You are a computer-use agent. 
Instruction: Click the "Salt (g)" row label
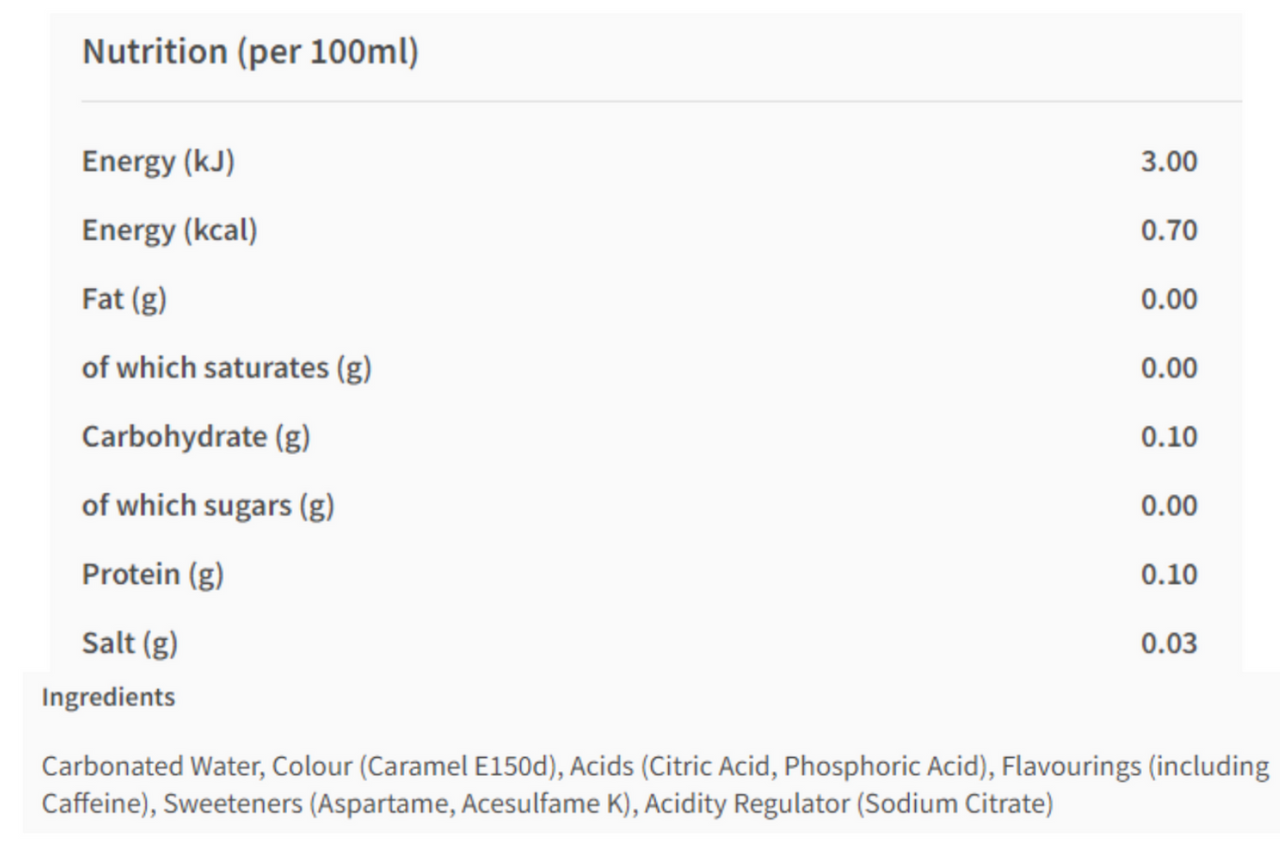click(x=129, y=645)
